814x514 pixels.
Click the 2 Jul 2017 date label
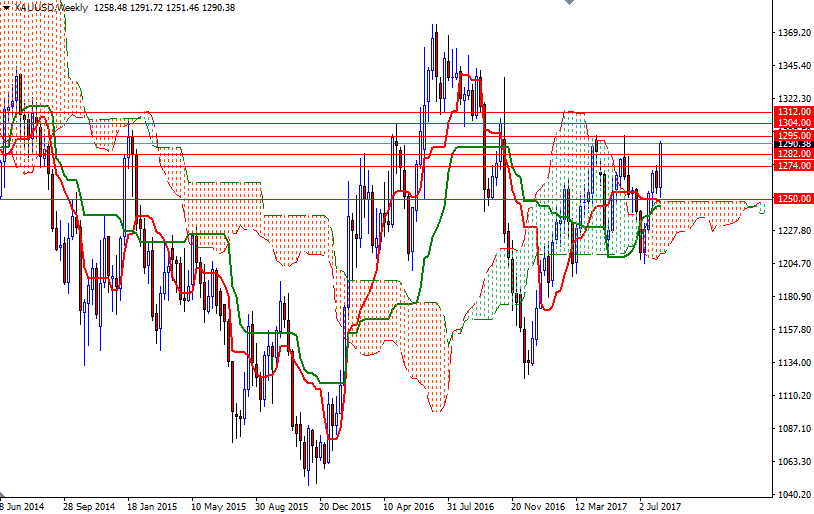coord(658,507)
